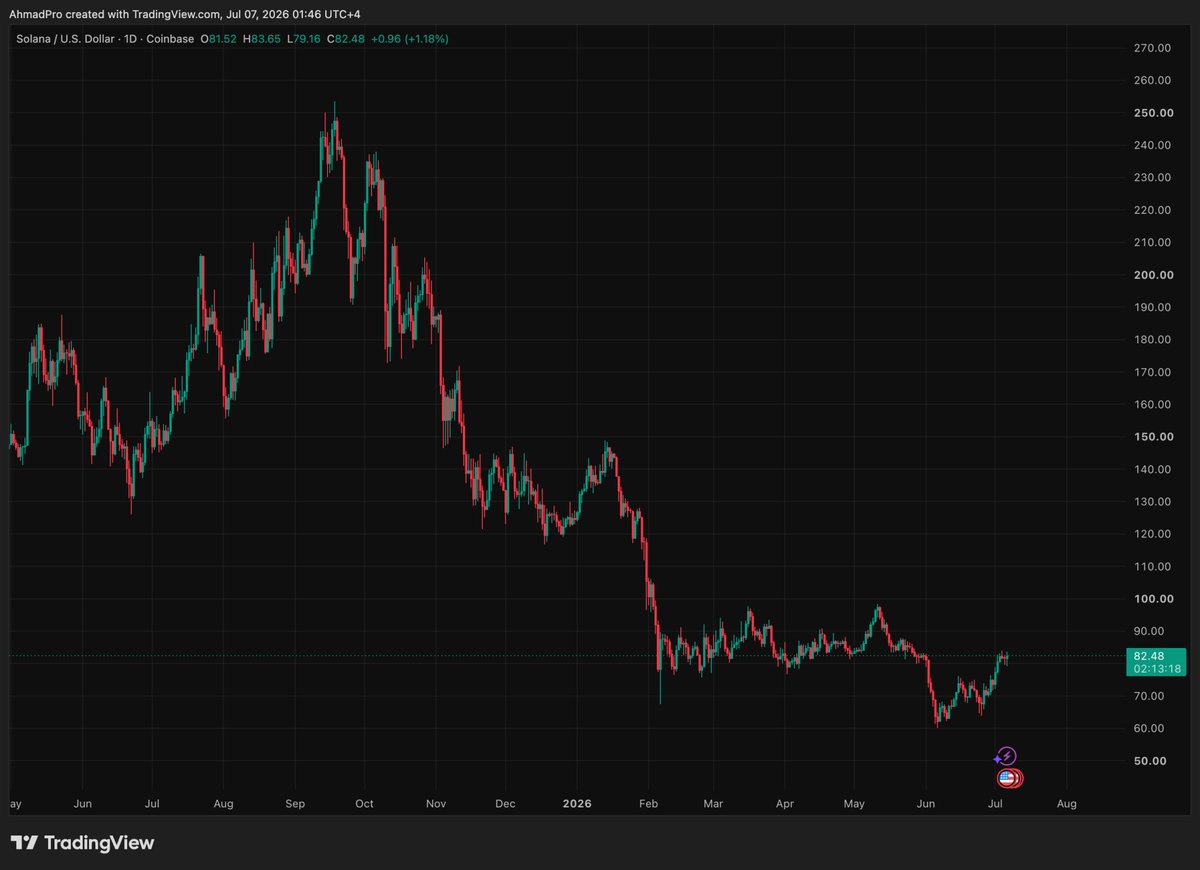Click the 100.00 price scale label
The height and width of the screenshot is (870, 1200).
click(1153, 599)
